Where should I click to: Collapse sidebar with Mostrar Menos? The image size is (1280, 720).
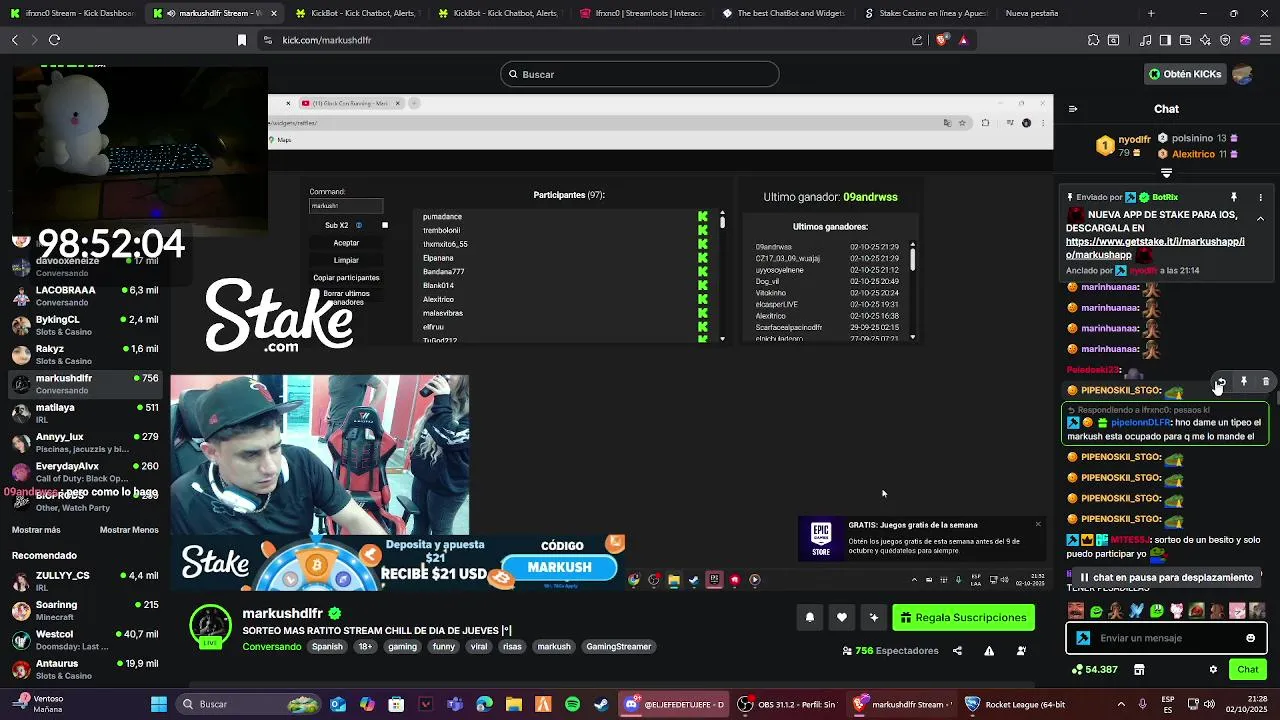tap(129, 530)
